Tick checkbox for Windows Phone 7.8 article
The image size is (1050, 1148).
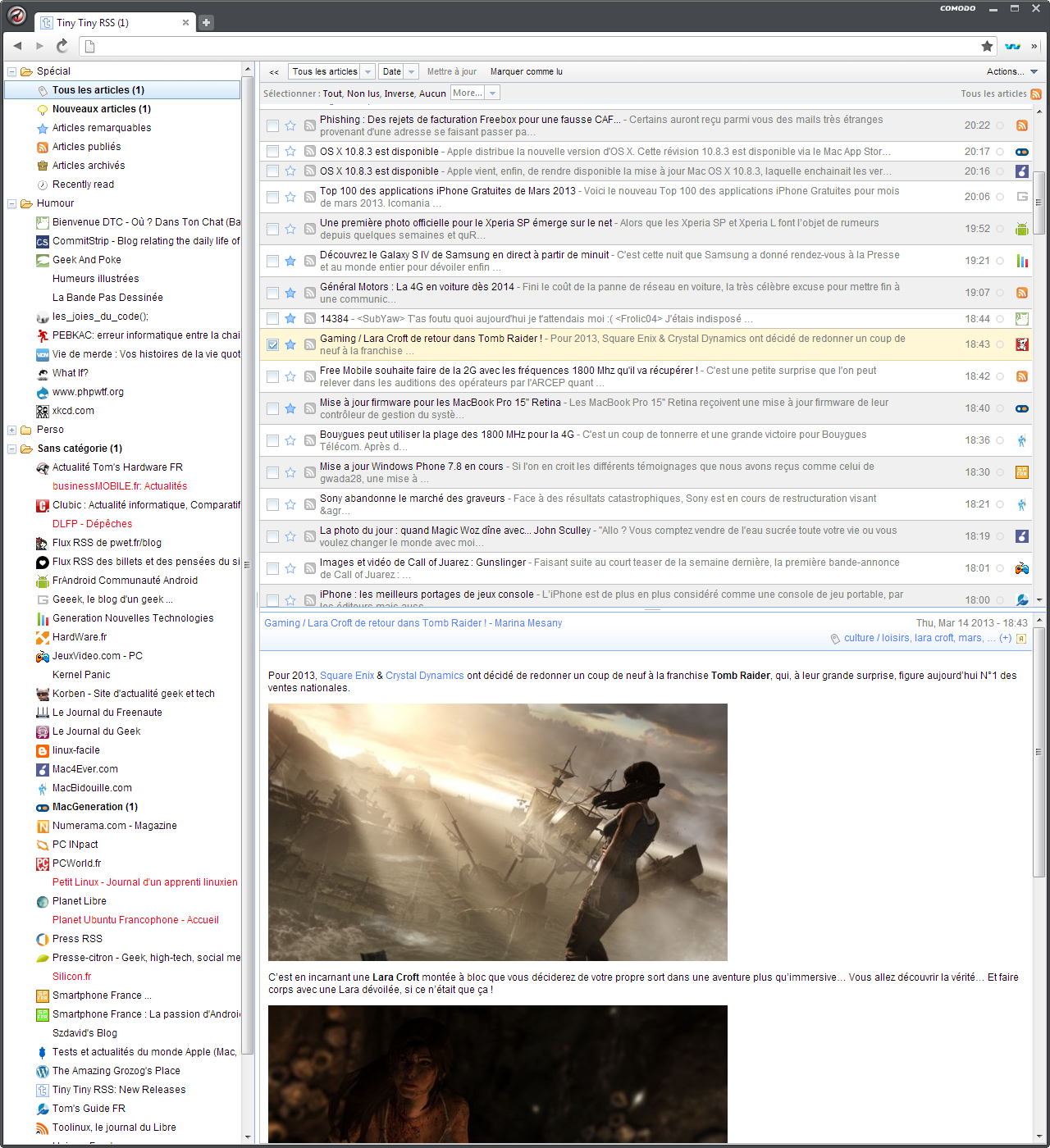click(x=272, y=472)
